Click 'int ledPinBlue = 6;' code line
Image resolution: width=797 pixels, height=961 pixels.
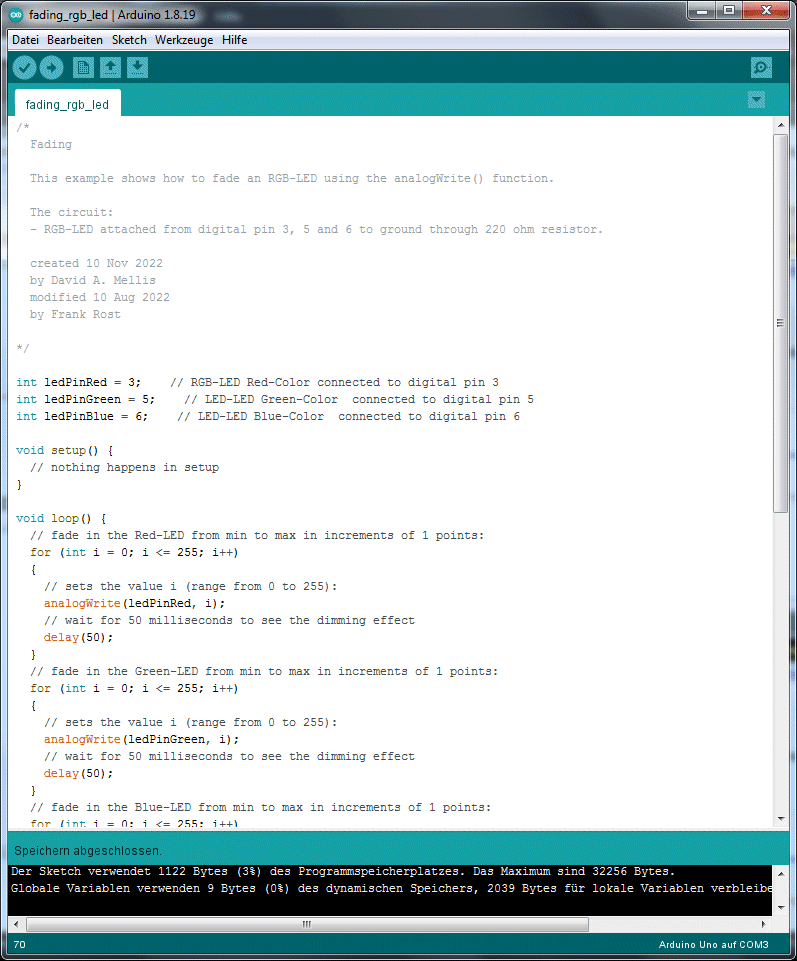[x=82, y=417]
